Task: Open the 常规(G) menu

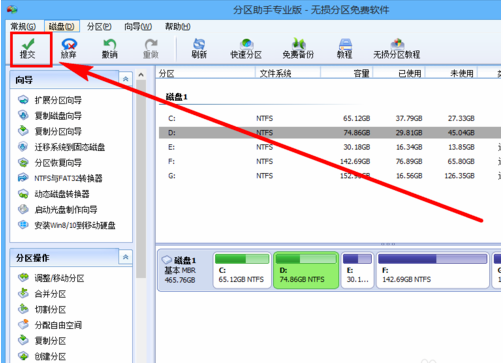Action: coord(23,27)
